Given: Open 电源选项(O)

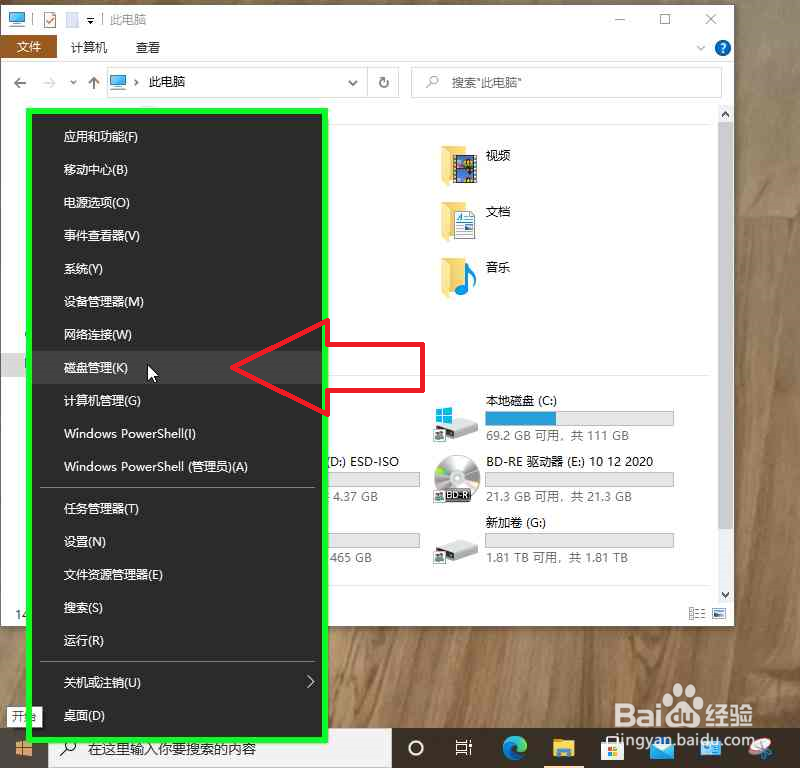Looking at the screenshot, I should (x=177, y=203).
